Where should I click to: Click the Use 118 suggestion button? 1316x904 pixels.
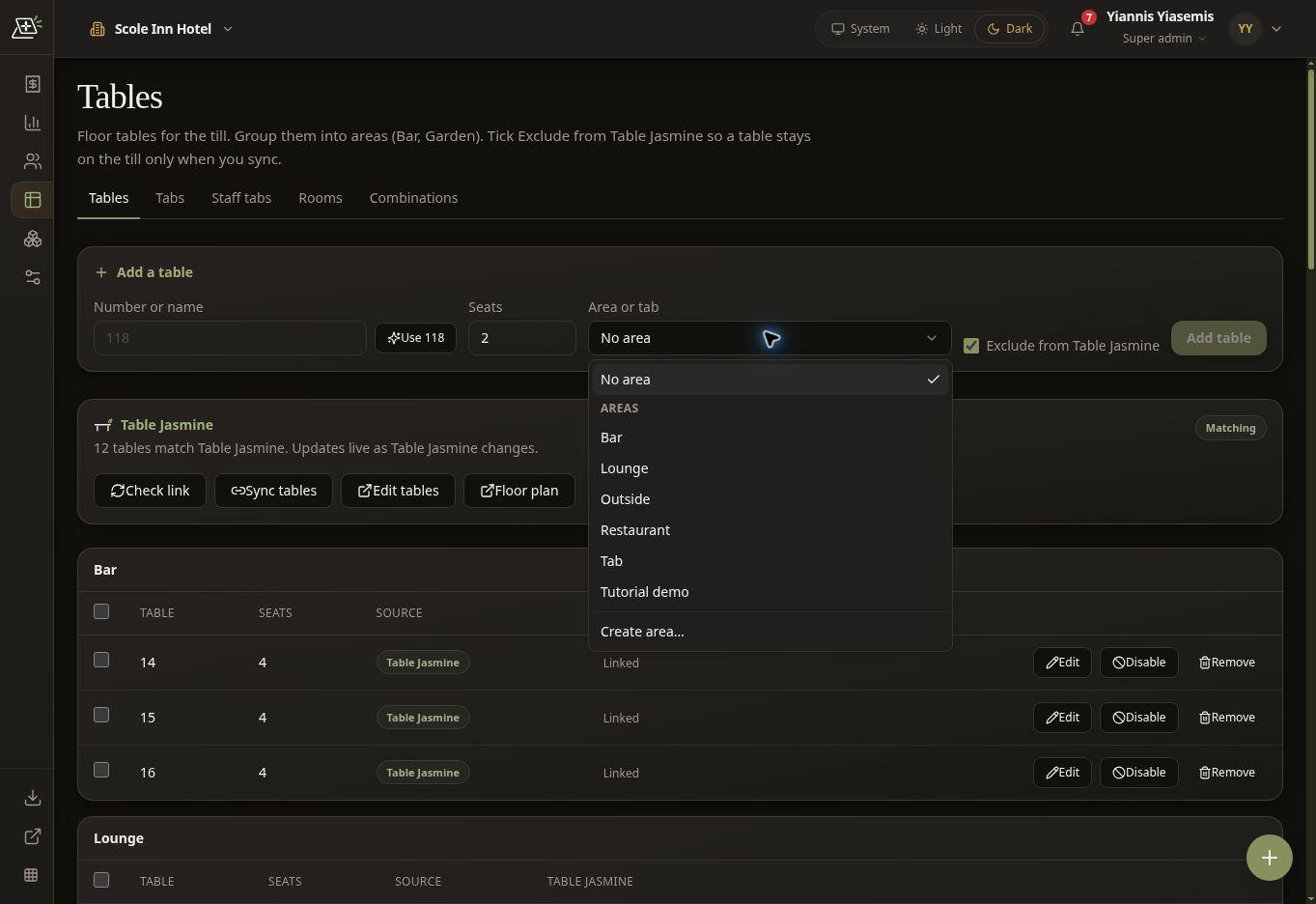click(x=415, y=338)
